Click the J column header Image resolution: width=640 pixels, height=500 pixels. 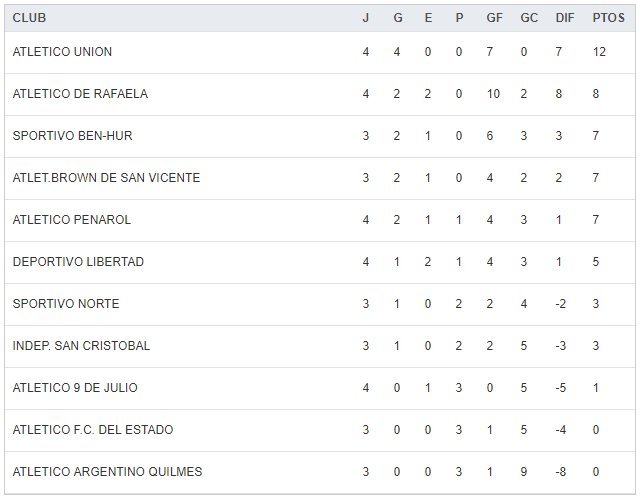click(366, 18)
